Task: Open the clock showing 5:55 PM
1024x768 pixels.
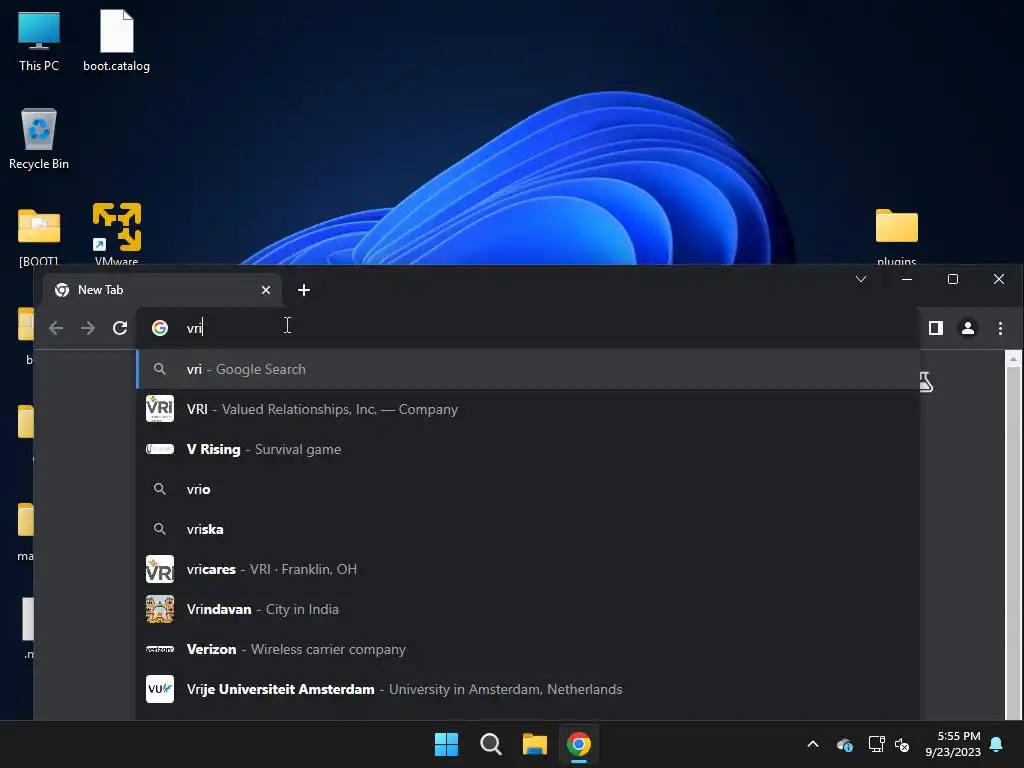Action: 953,744
